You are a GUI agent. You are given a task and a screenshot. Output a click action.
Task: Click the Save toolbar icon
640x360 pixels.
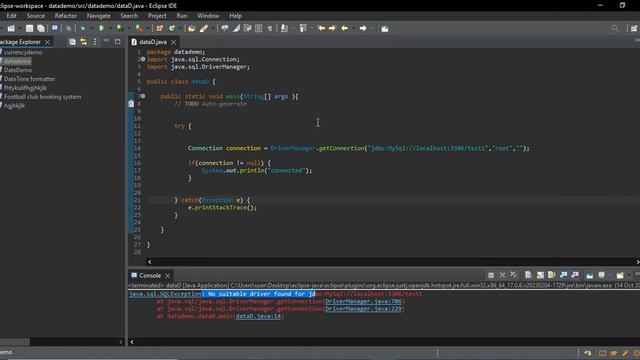click(29, 28)
